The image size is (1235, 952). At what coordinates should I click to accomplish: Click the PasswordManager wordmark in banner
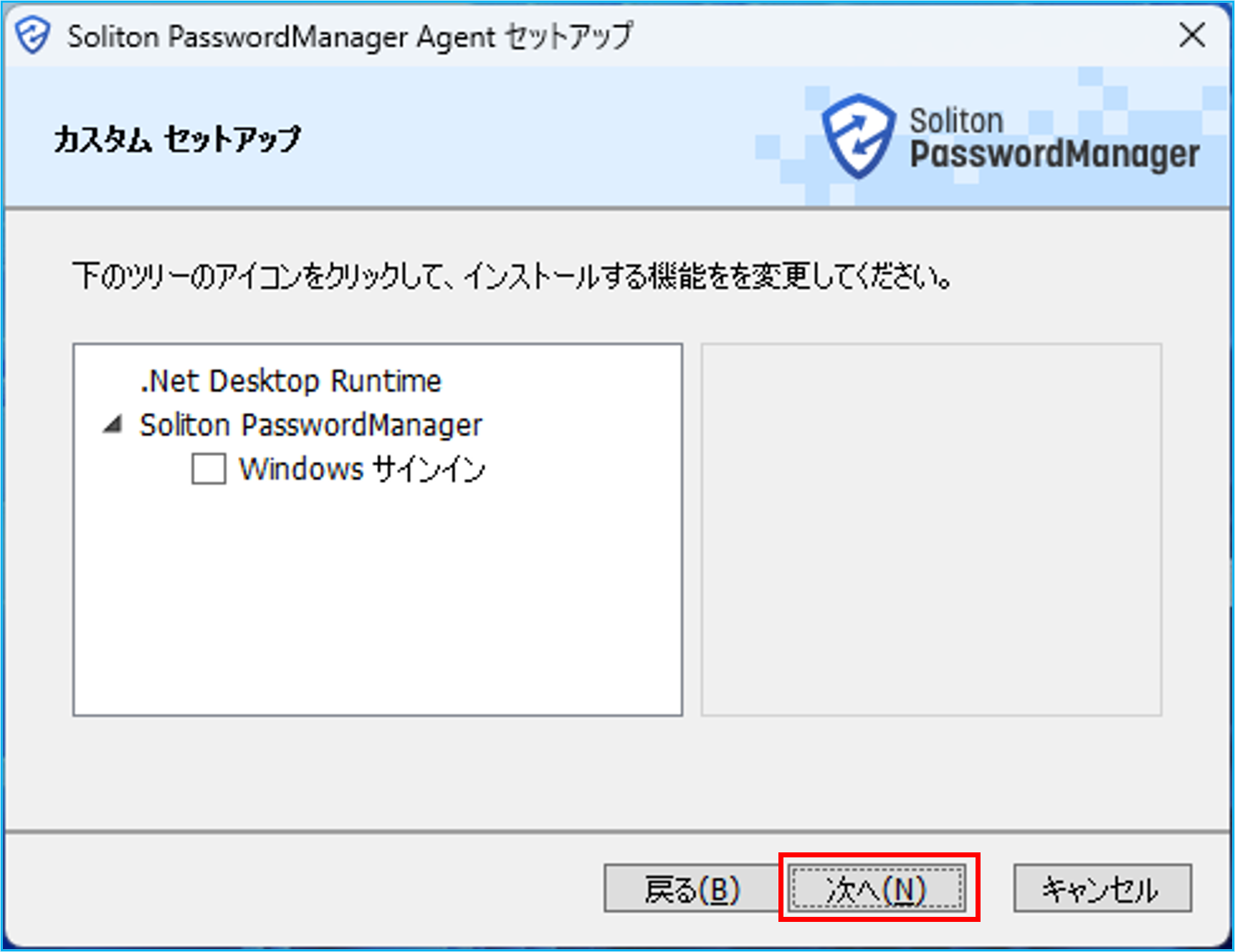(x=1054, y=155)
